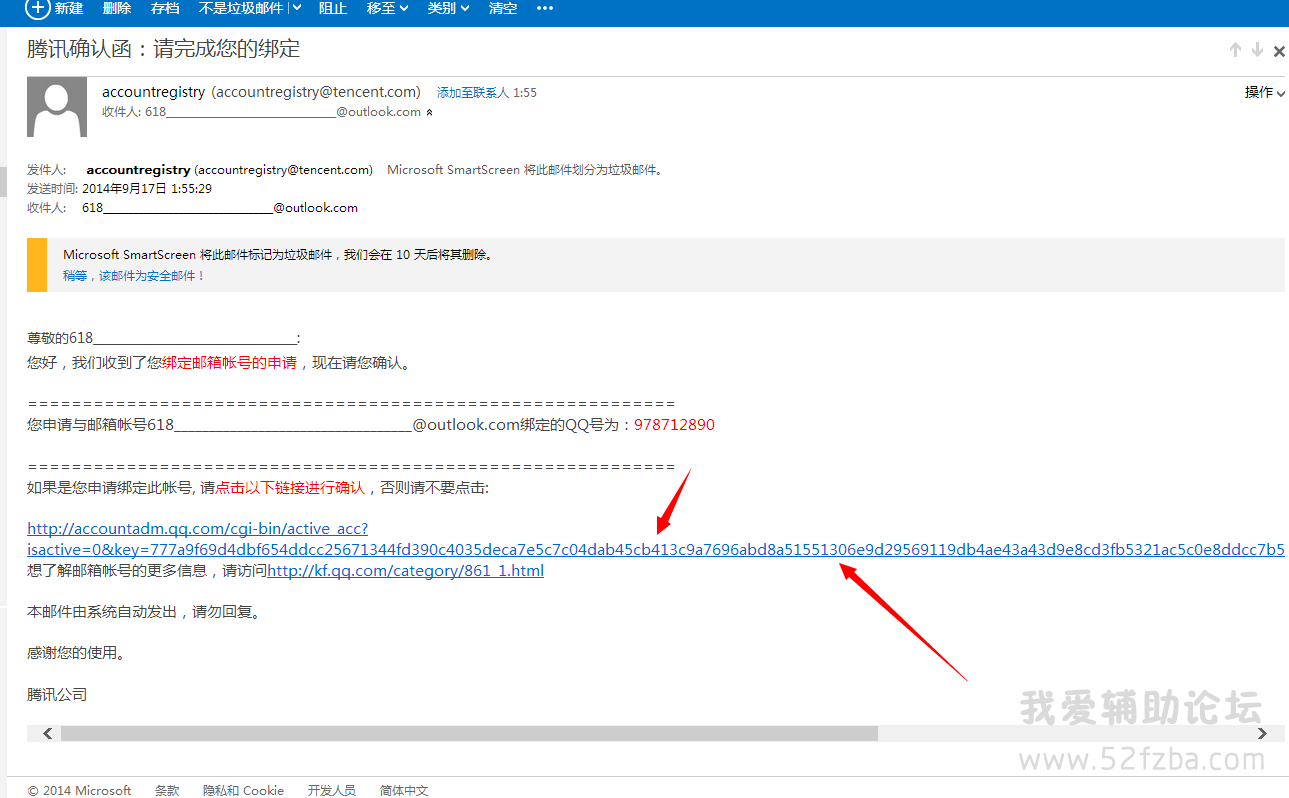Viewport: 1289px width, 798px height.
Task: Open the kf.qq.com/category/861_1.html link
Action: coord(406,571)
